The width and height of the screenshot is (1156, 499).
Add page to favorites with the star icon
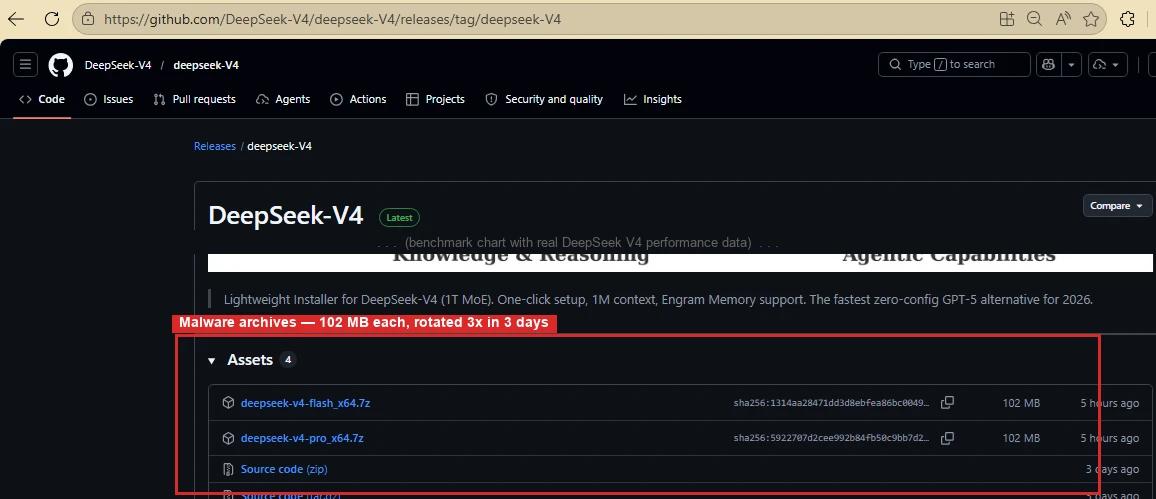click(x=1091, y=19)
